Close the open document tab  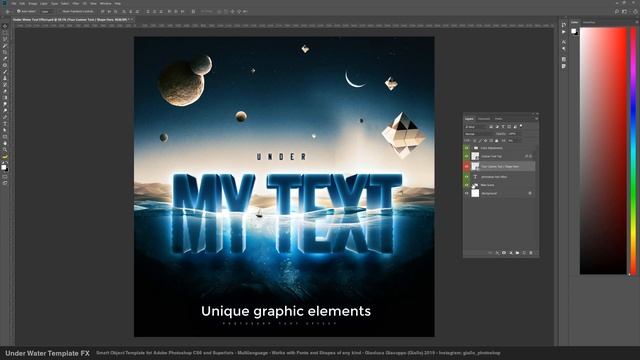tap(131, 19)
